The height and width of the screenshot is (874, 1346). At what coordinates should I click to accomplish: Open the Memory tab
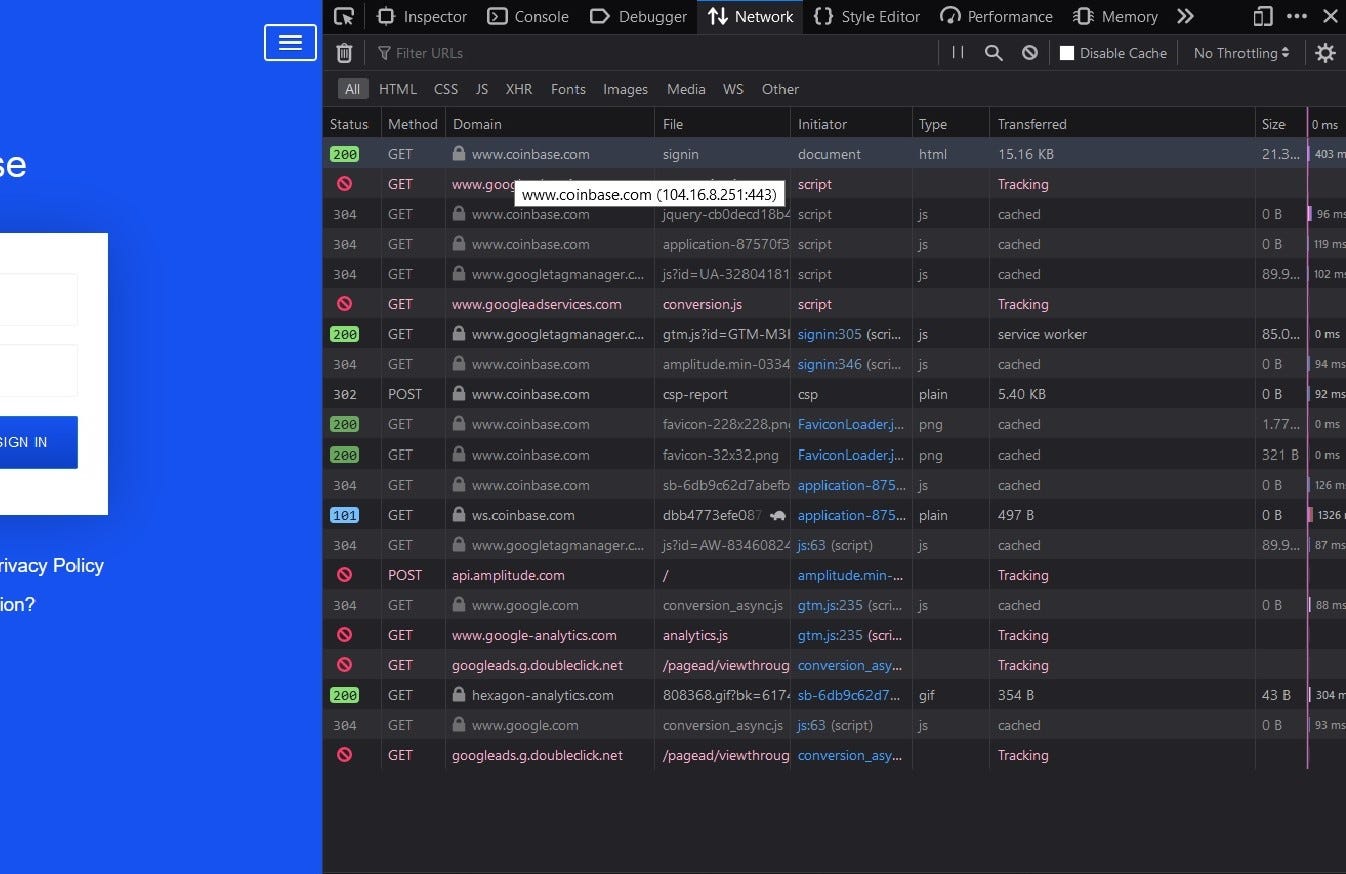click(x=1115, y=16)
